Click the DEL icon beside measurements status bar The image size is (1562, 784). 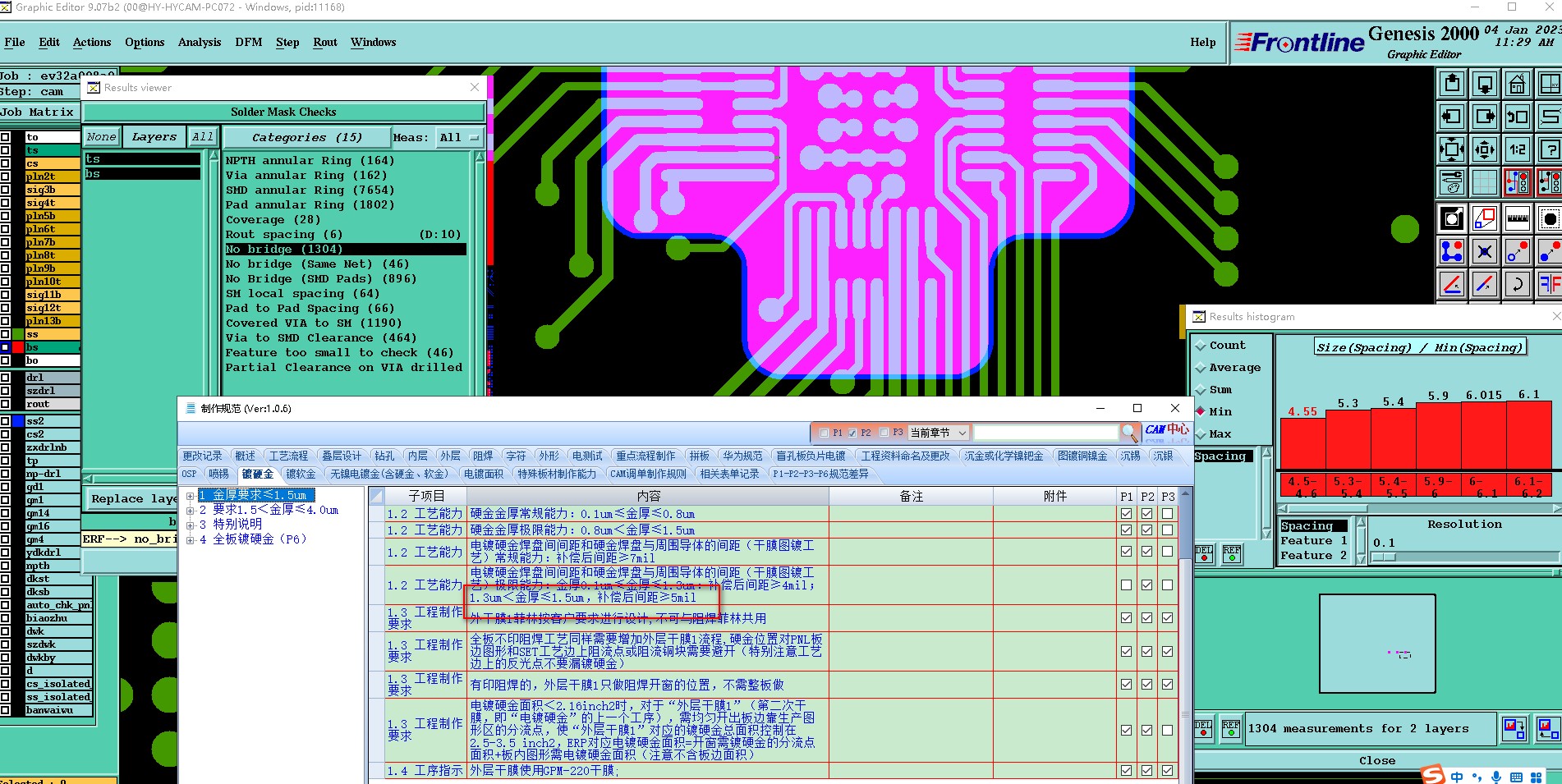[x=1203, y=729]
